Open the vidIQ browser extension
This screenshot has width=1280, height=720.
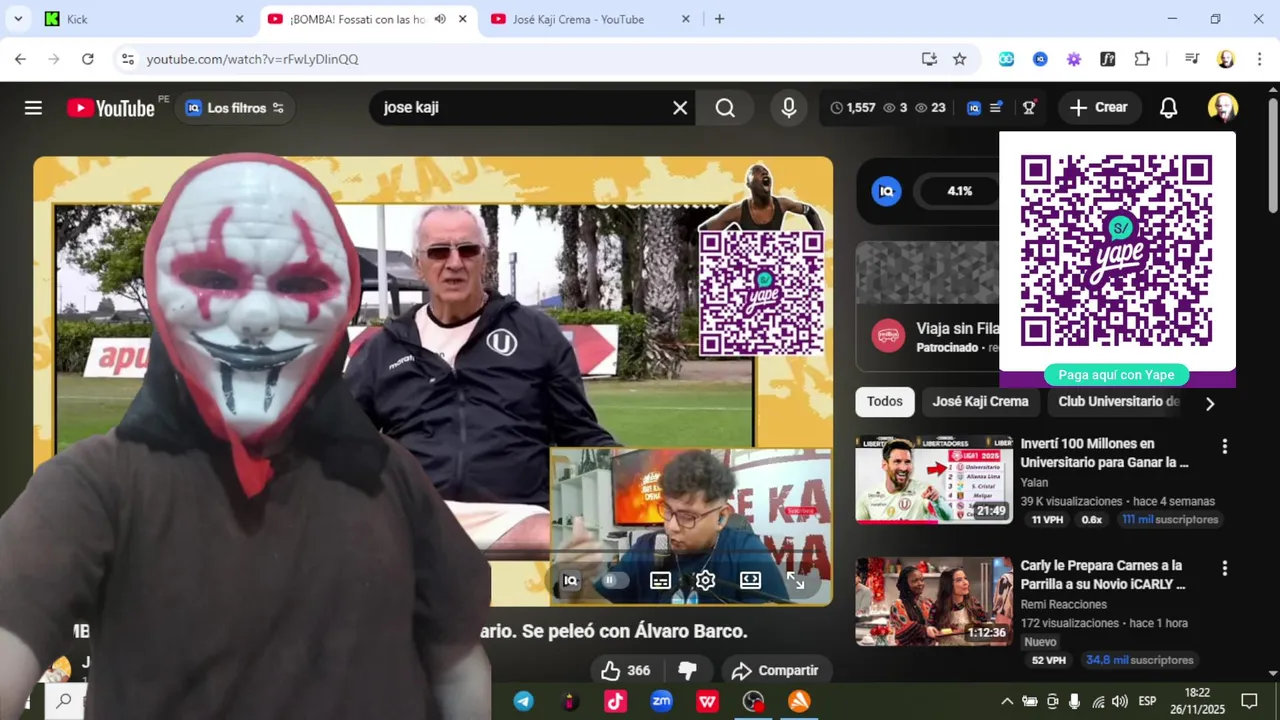tap(1040, 59)
